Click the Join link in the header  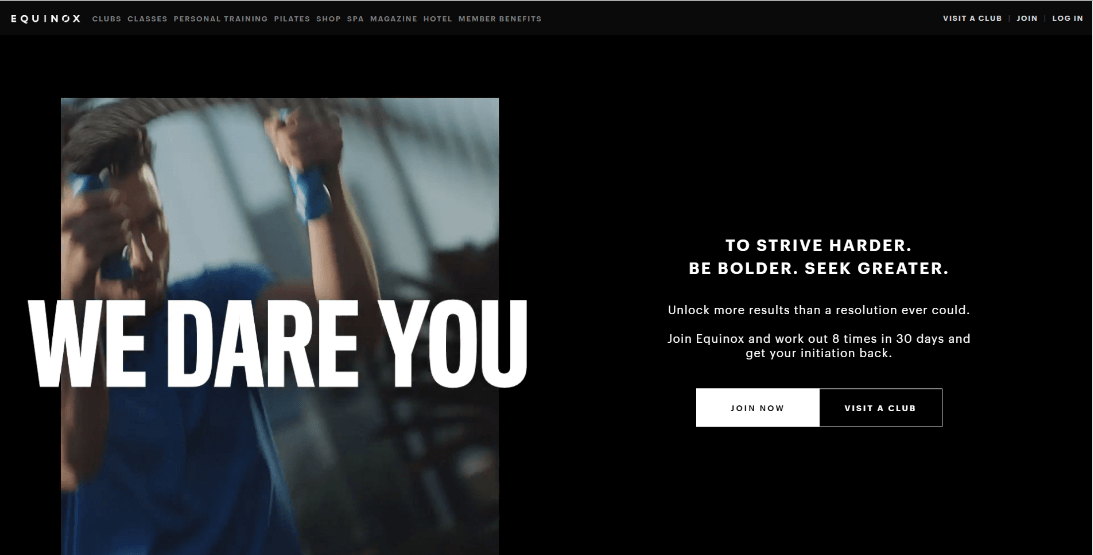click(1027, 19)
